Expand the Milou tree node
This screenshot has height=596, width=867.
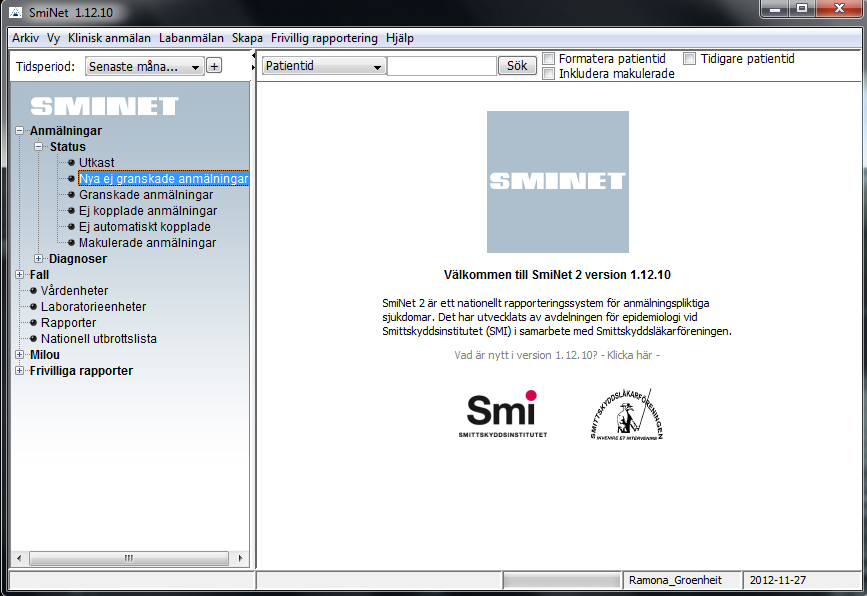(20, 355)
